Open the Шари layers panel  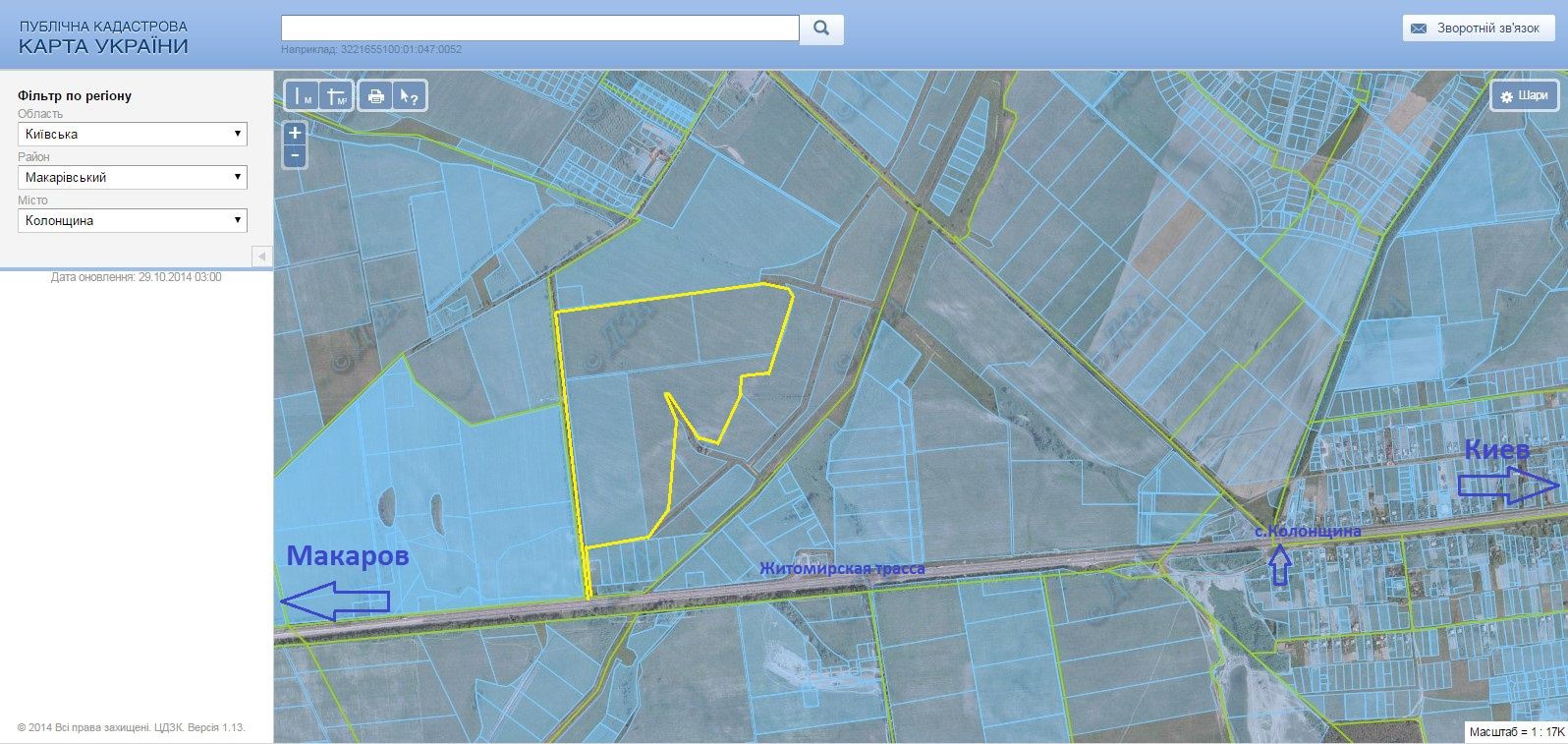coord(1525,95)
